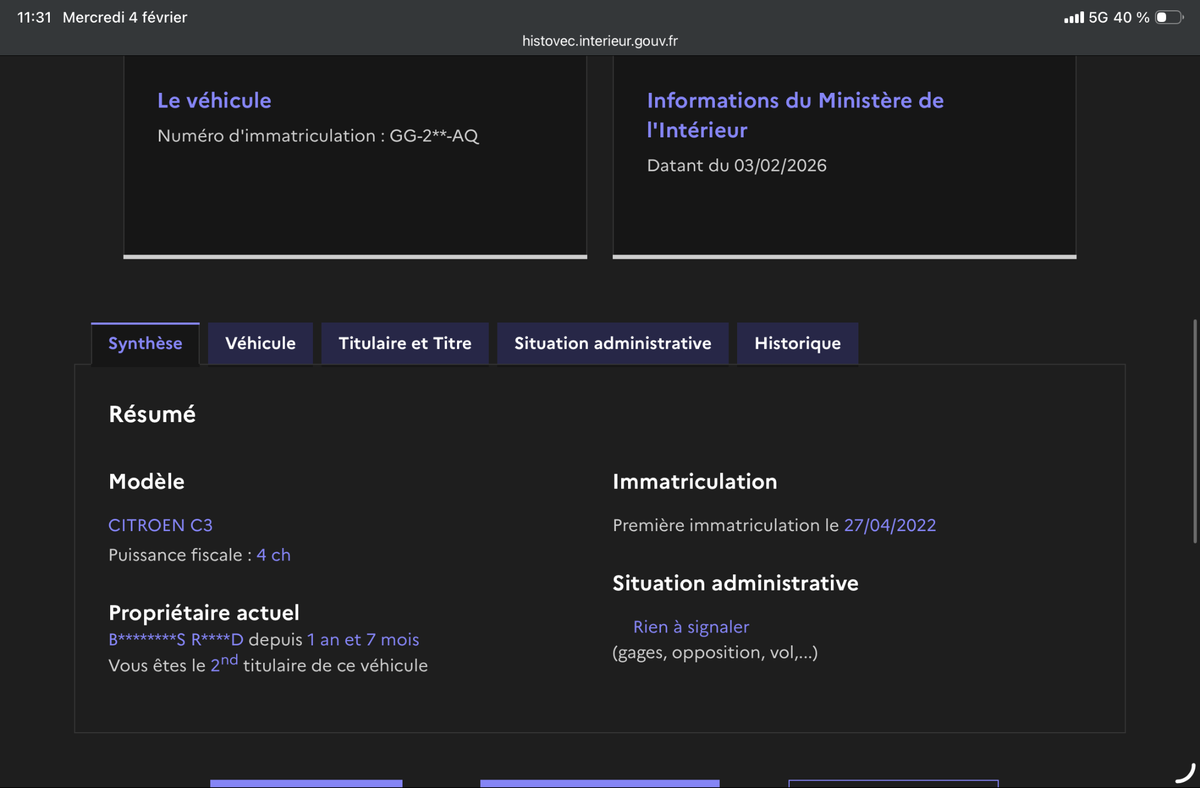Open the puissance fiscale 4 ch link
The image size is (1200, 788).
(x=273, y=555)
